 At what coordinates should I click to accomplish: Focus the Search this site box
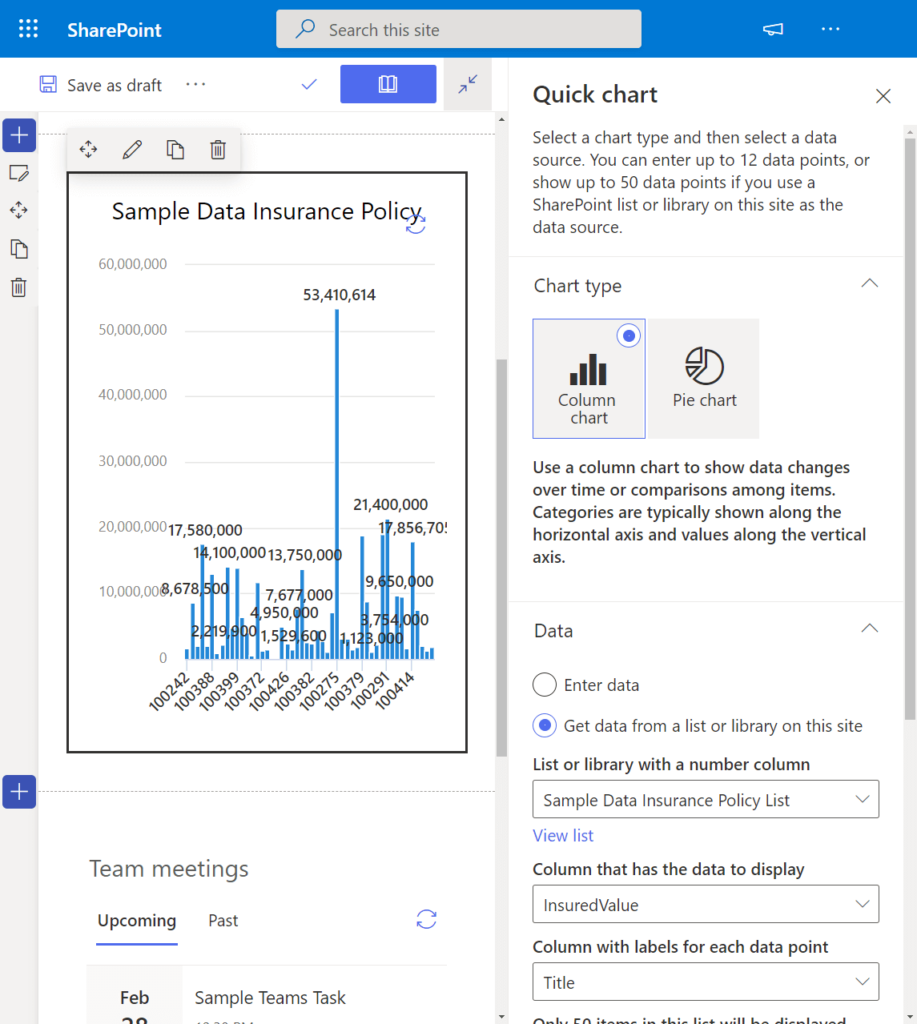point(458,29)
